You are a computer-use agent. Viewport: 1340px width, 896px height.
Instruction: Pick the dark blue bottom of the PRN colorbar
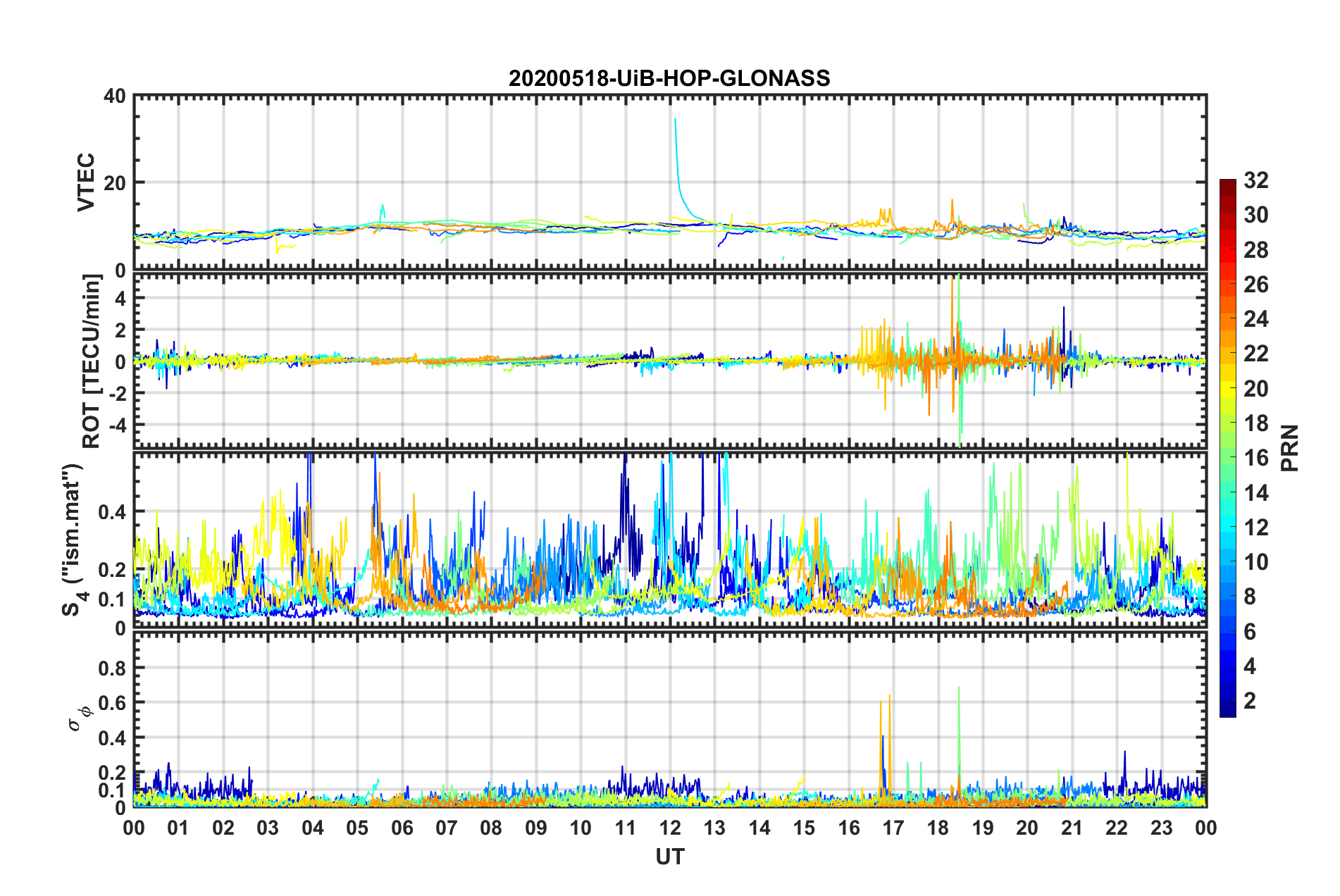(x=1227, y=709)
